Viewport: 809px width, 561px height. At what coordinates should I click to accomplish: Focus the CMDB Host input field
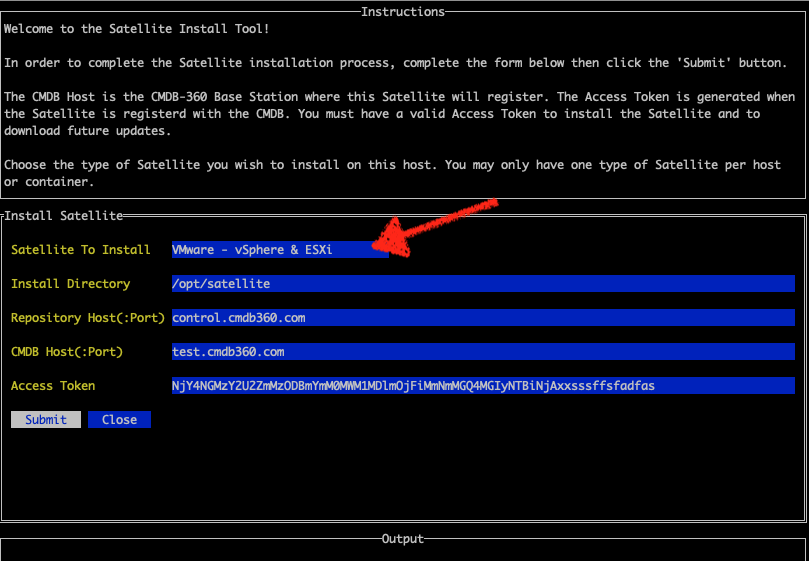[x=483, y=352]
